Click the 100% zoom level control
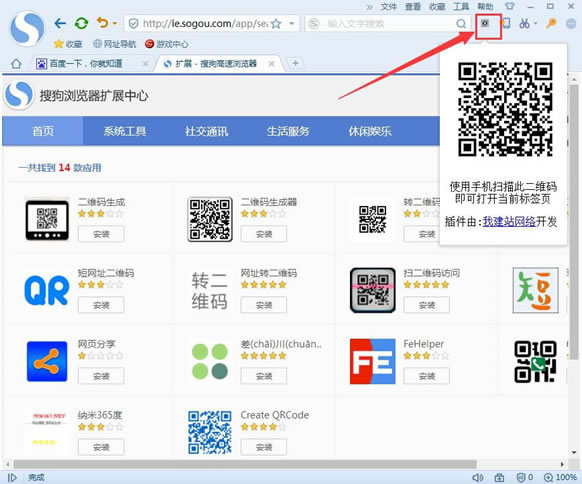Viewport: 582px width, 484px height. coord(560,477)
